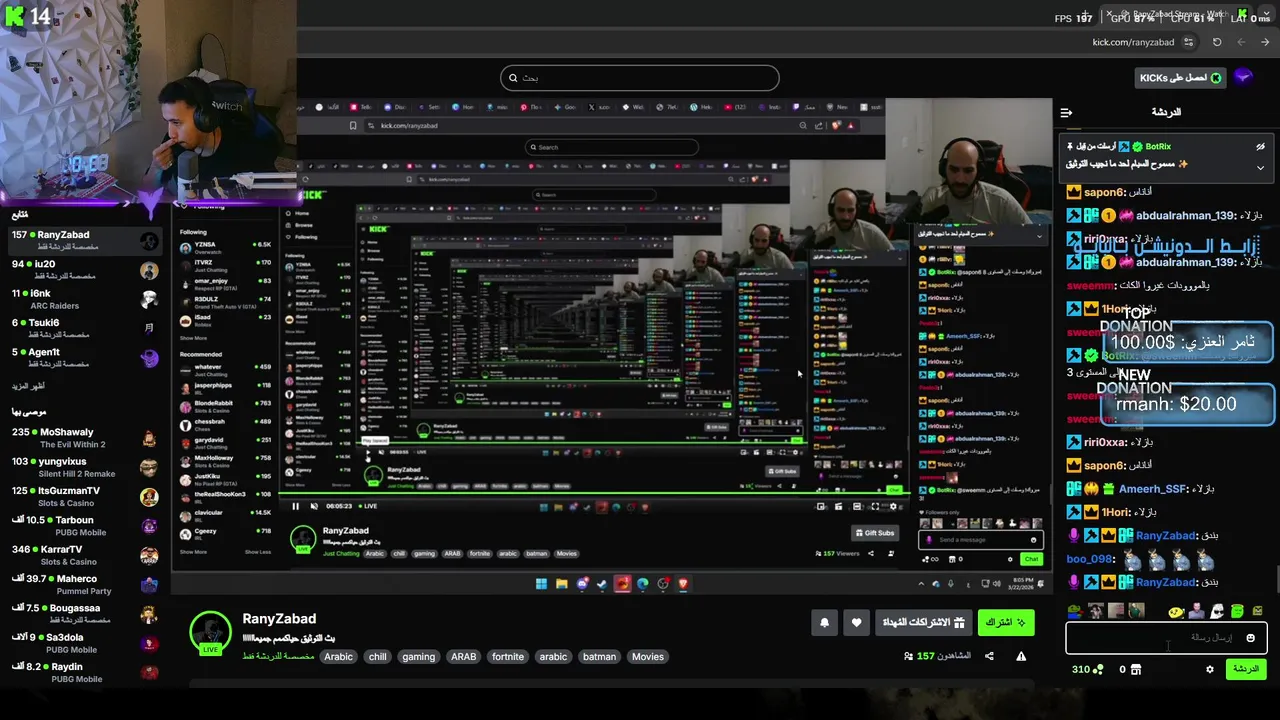This screenshot has width=1280, height=720.
Task: Click Ameerh_SSF username in chat
Action: [x=1152, y=489]
